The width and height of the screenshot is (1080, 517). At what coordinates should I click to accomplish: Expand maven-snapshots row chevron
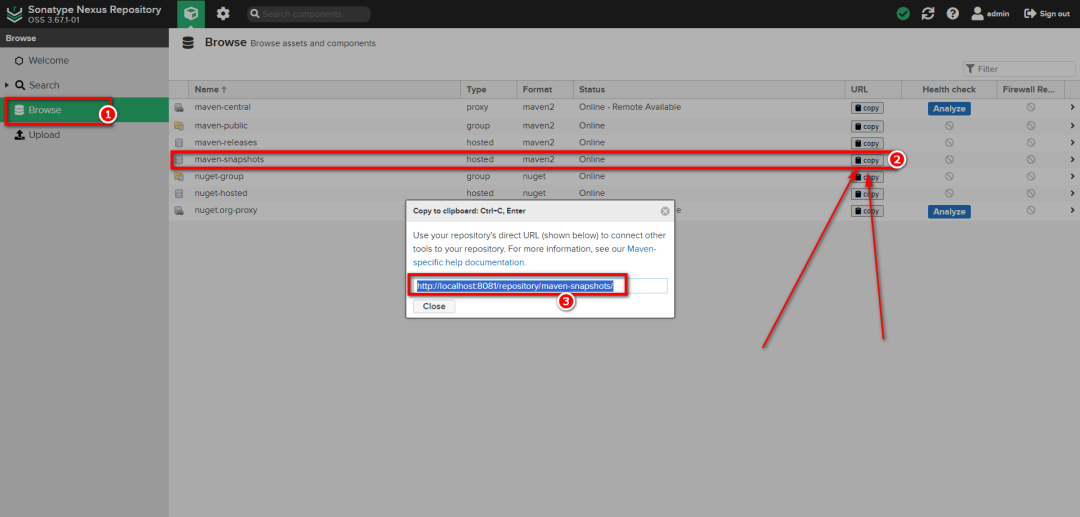point(1072,159)
